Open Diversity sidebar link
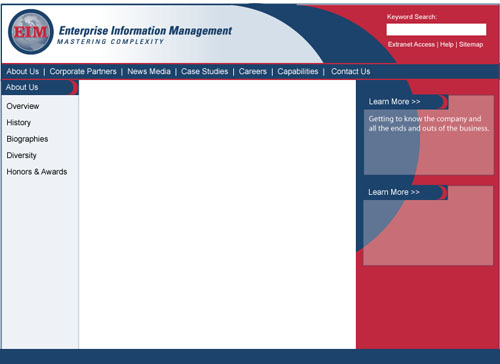The width and height of the screenshot is (500, 364). tap(21, 155)
